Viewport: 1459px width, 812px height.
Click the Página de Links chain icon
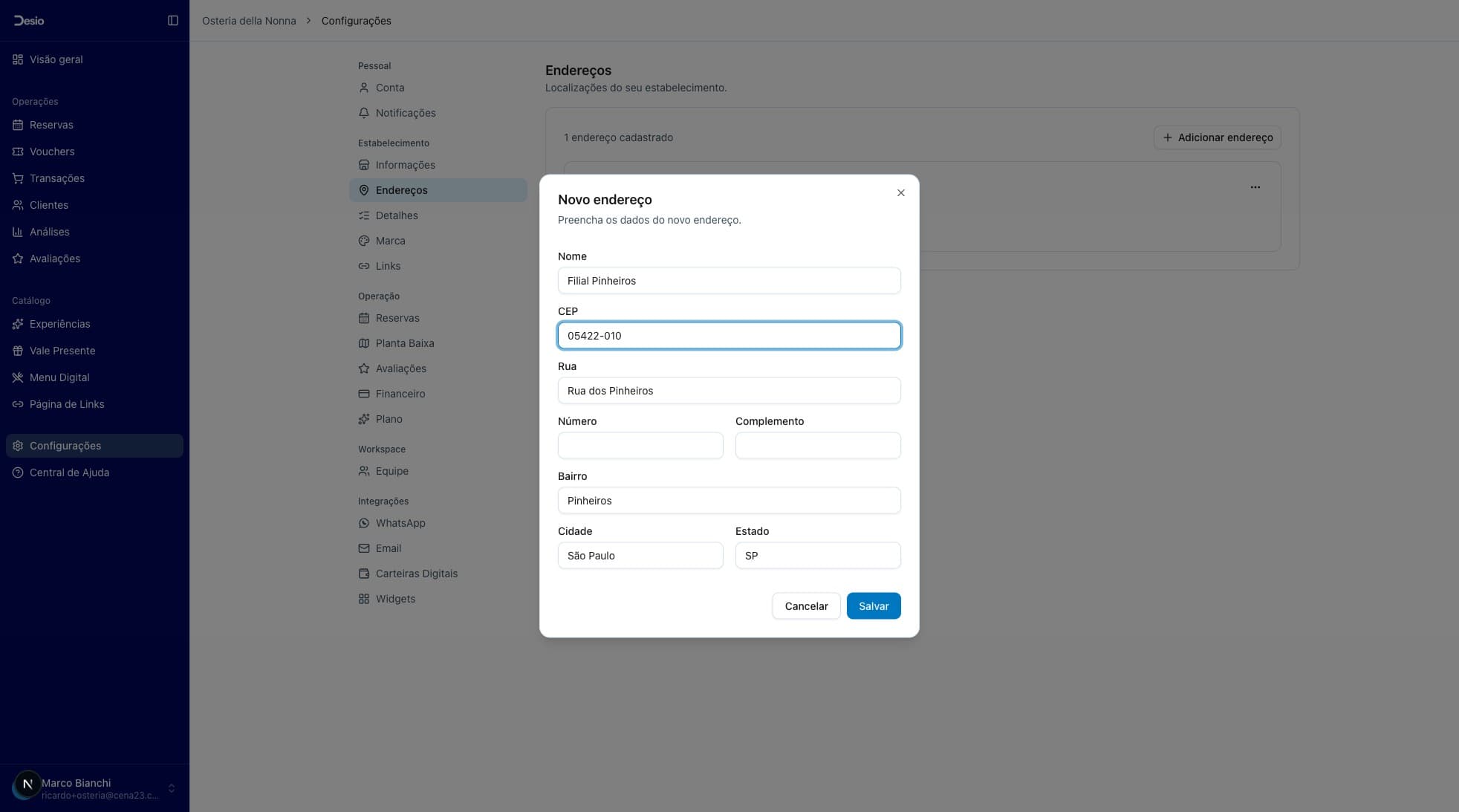click(18, 404)
